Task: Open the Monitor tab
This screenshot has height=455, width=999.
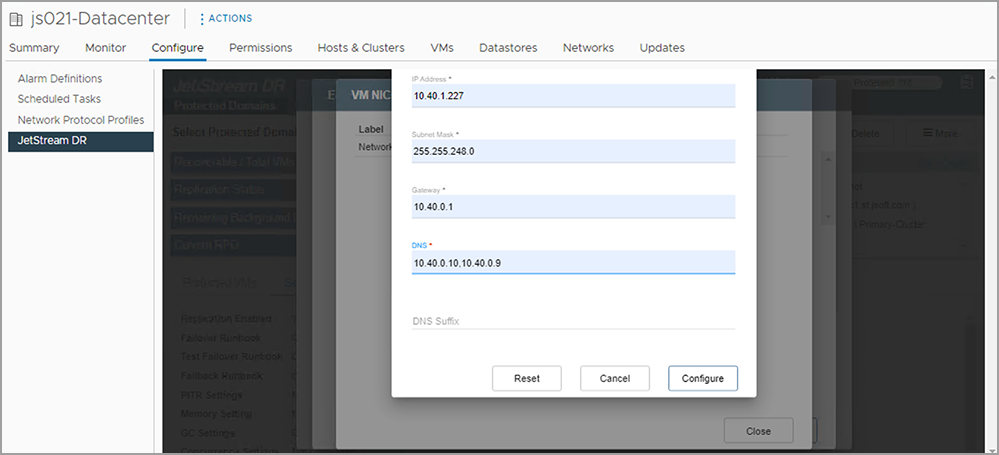Action: (x=105, y=47)
